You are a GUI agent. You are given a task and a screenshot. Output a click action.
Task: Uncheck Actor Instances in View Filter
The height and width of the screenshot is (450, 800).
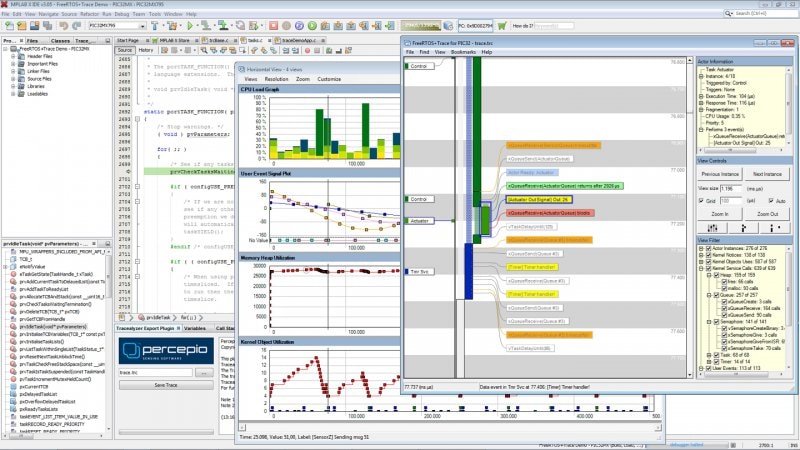(x=708, y=248)
